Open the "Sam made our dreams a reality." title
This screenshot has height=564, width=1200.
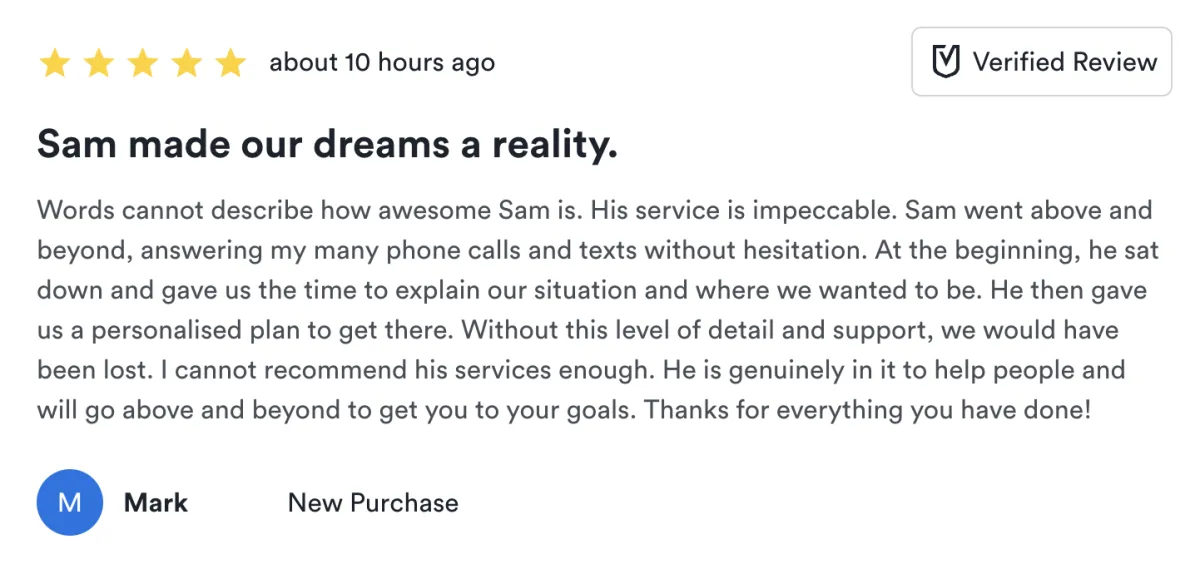327,146
